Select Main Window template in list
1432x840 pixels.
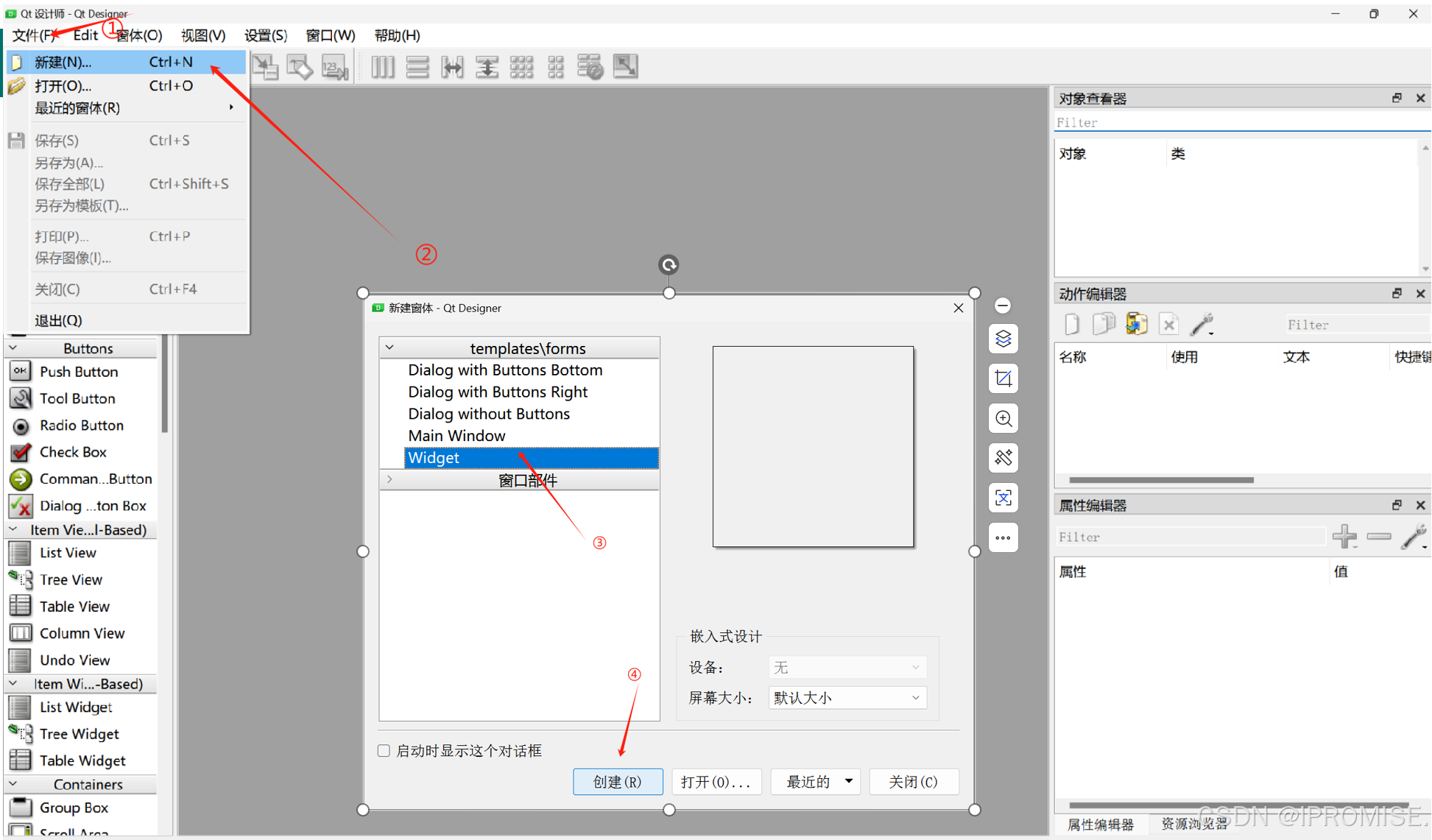(x=456, y=435)
